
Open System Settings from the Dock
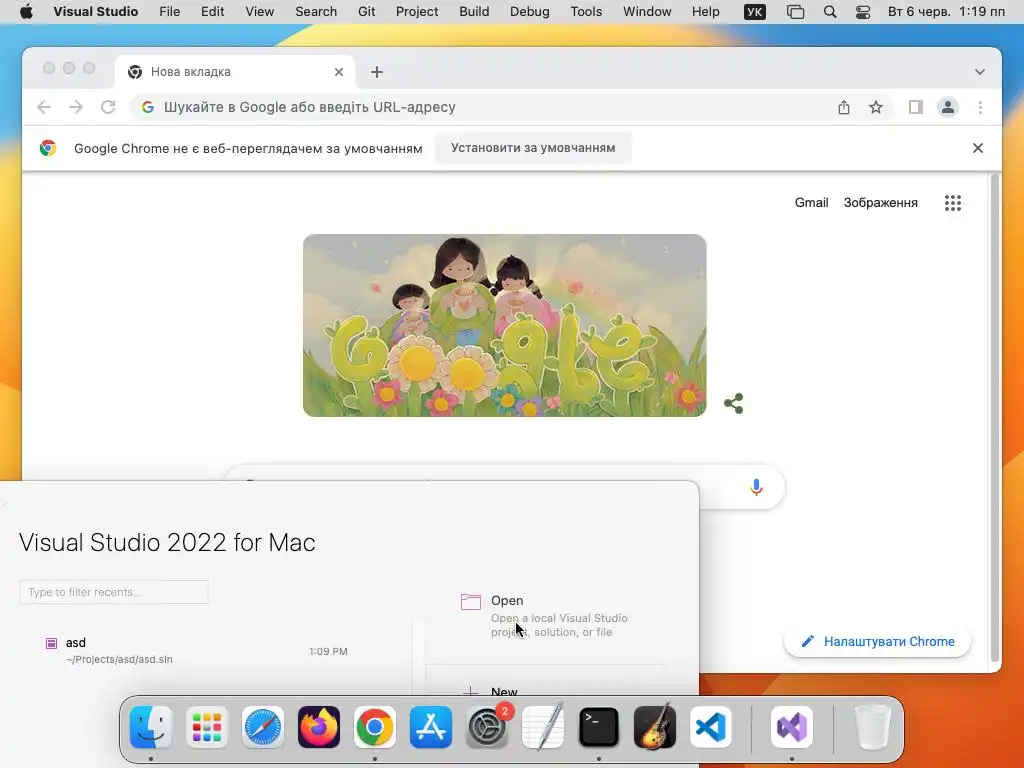click(487, 727)
